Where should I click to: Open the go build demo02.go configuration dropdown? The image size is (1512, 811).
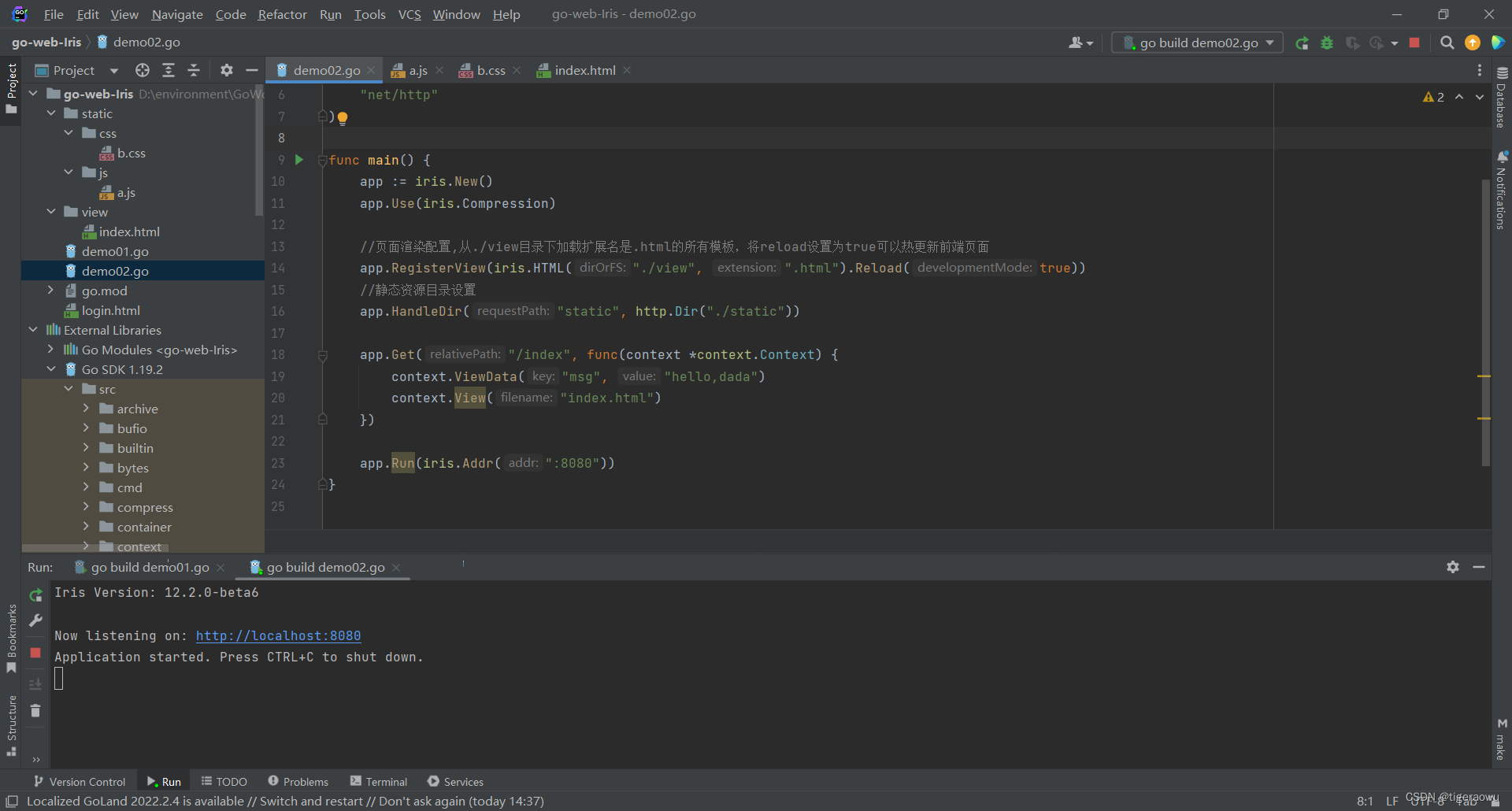(1198, 43)
